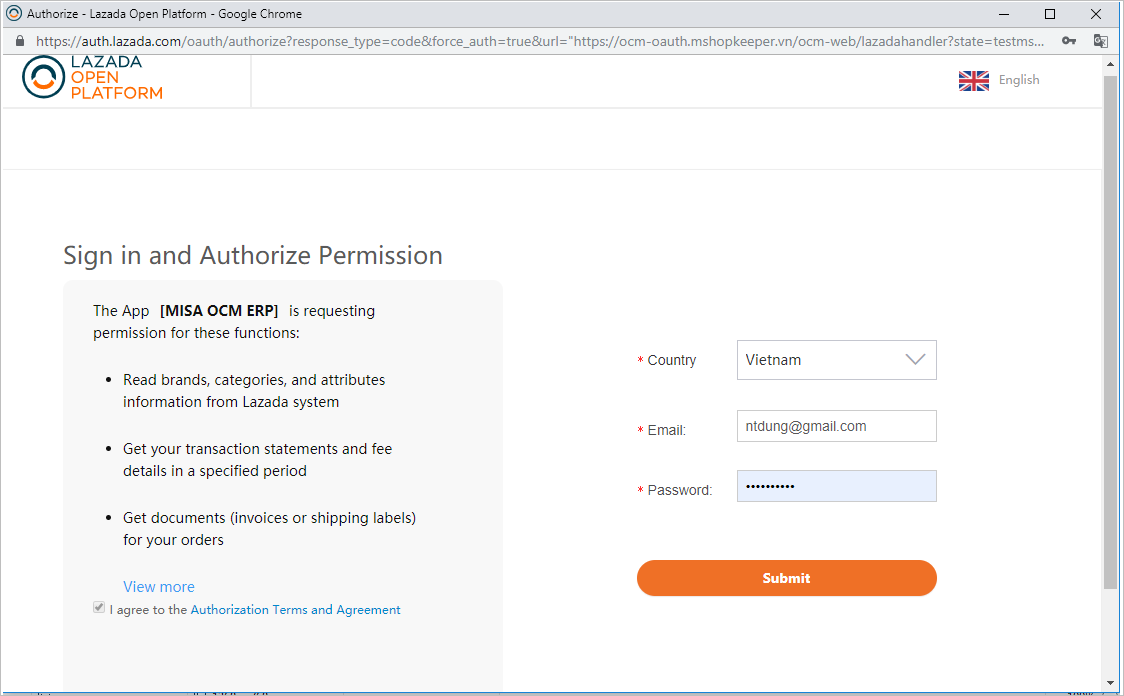The width and height of the screenshot is (1124, 696).
Task: Click the address bar URL
Action: pyautogui.click(x=540, y=42)
